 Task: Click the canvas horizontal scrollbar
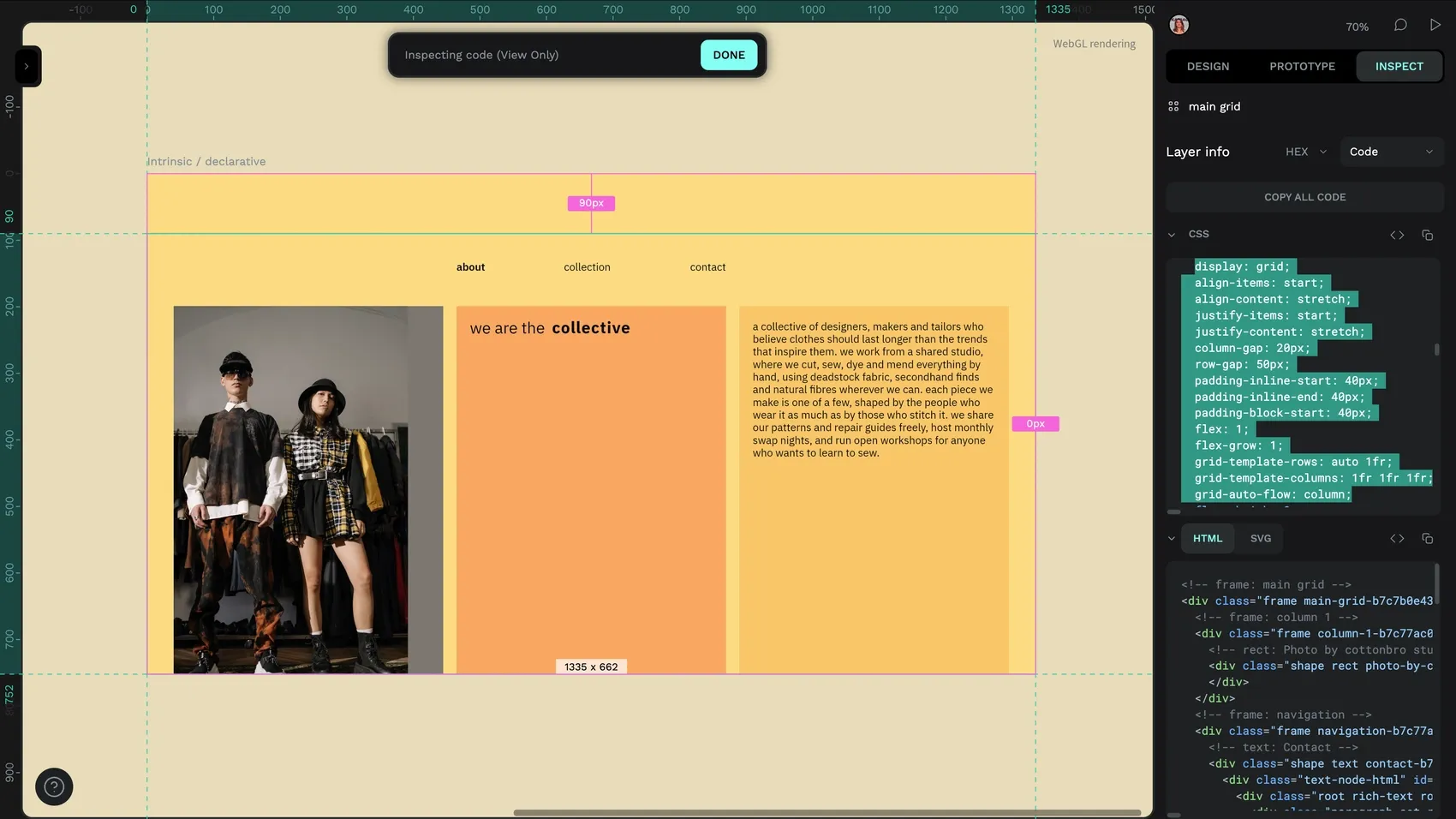click(x=826, y=812)
